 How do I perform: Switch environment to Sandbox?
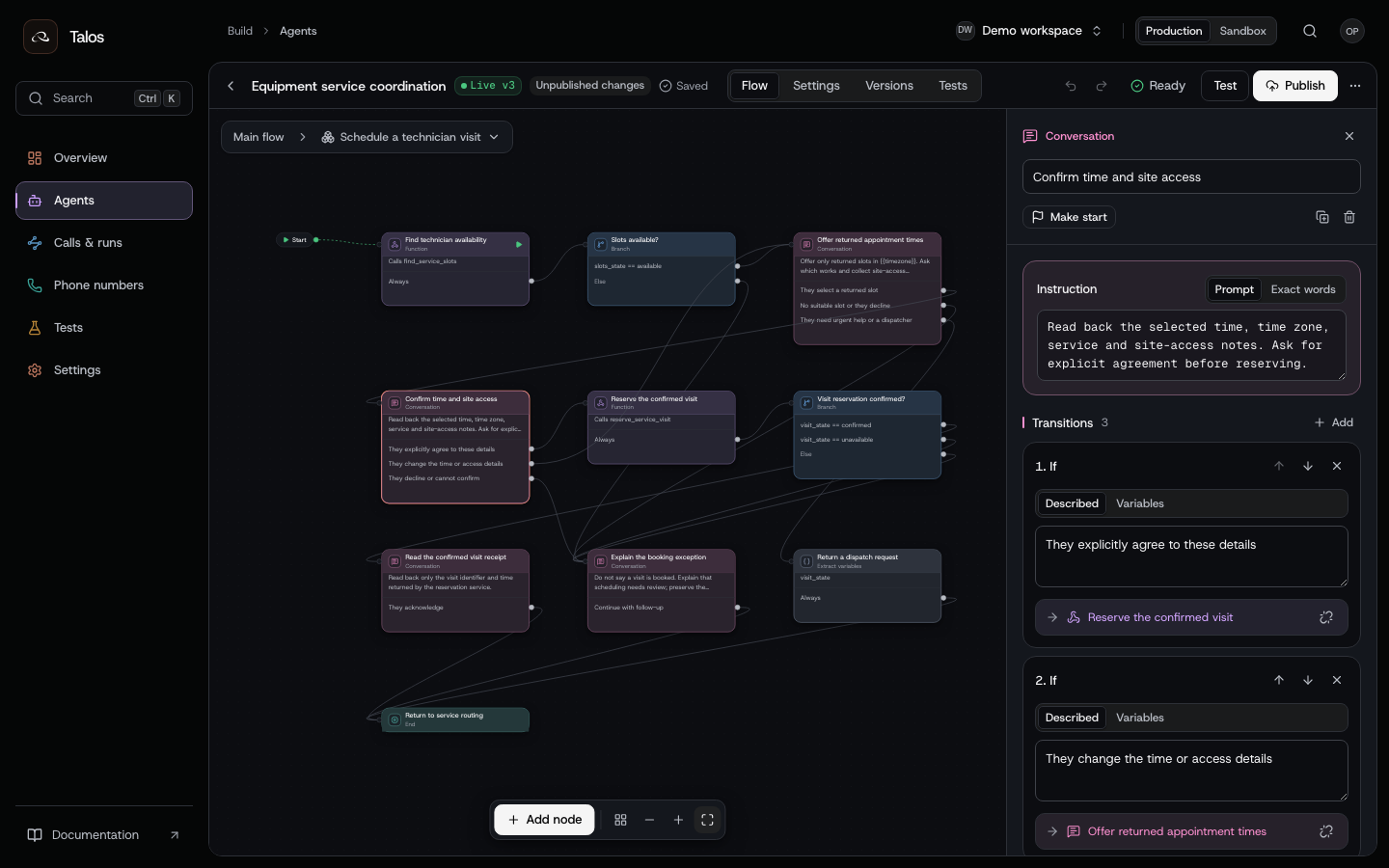1242,31
